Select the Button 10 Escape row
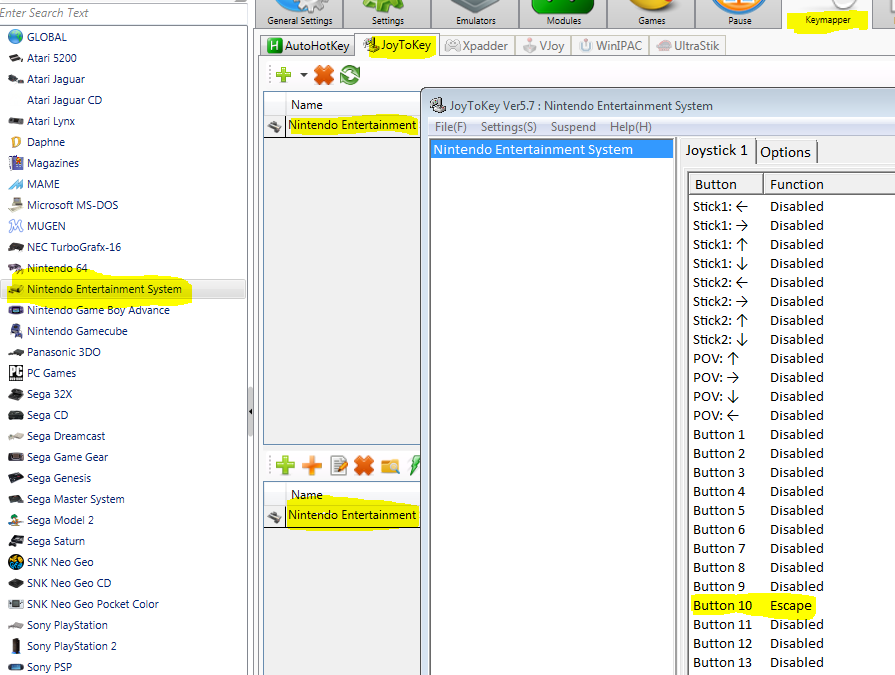This screenshot has height=675, width=895. point(752,606)
